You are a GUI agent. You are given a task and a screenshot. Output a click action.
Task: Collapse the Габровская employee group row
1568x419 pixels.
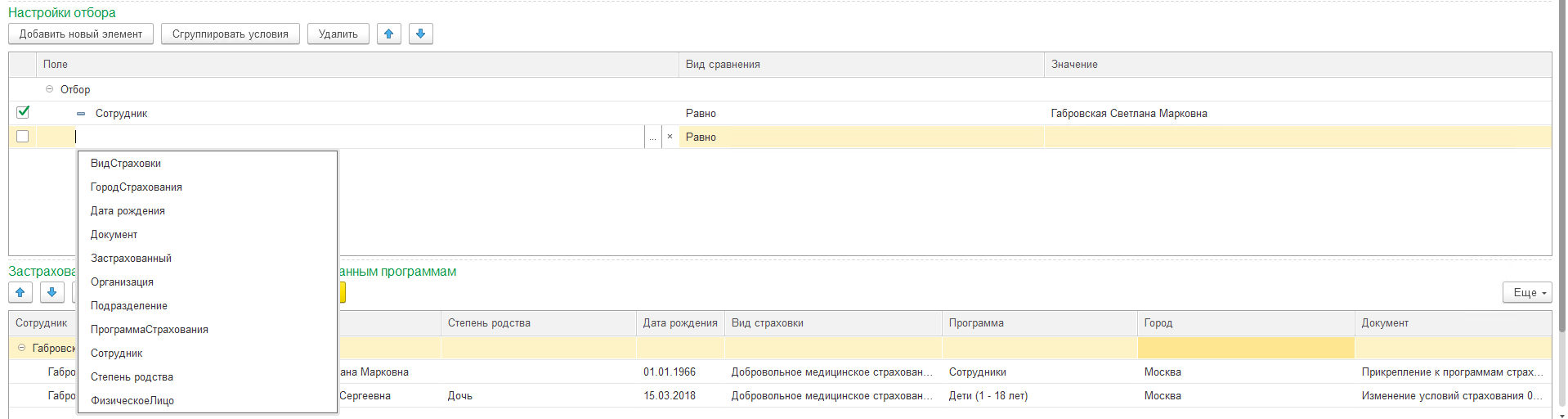[22, 348]
